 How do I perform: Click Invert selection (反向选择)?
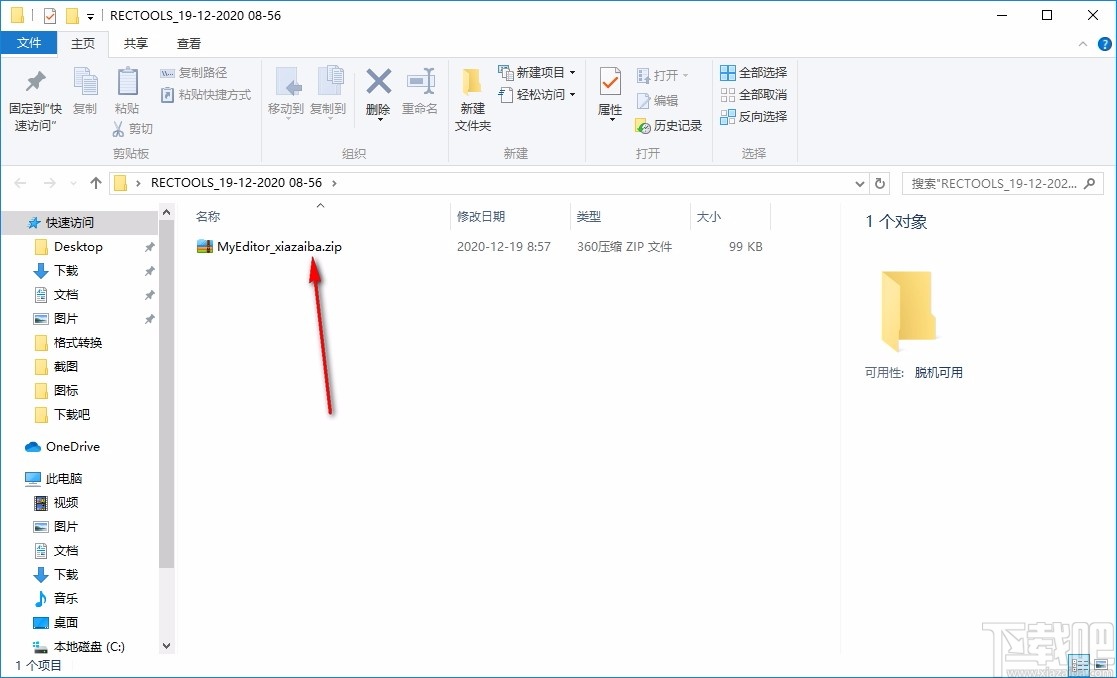pos(754,117)
